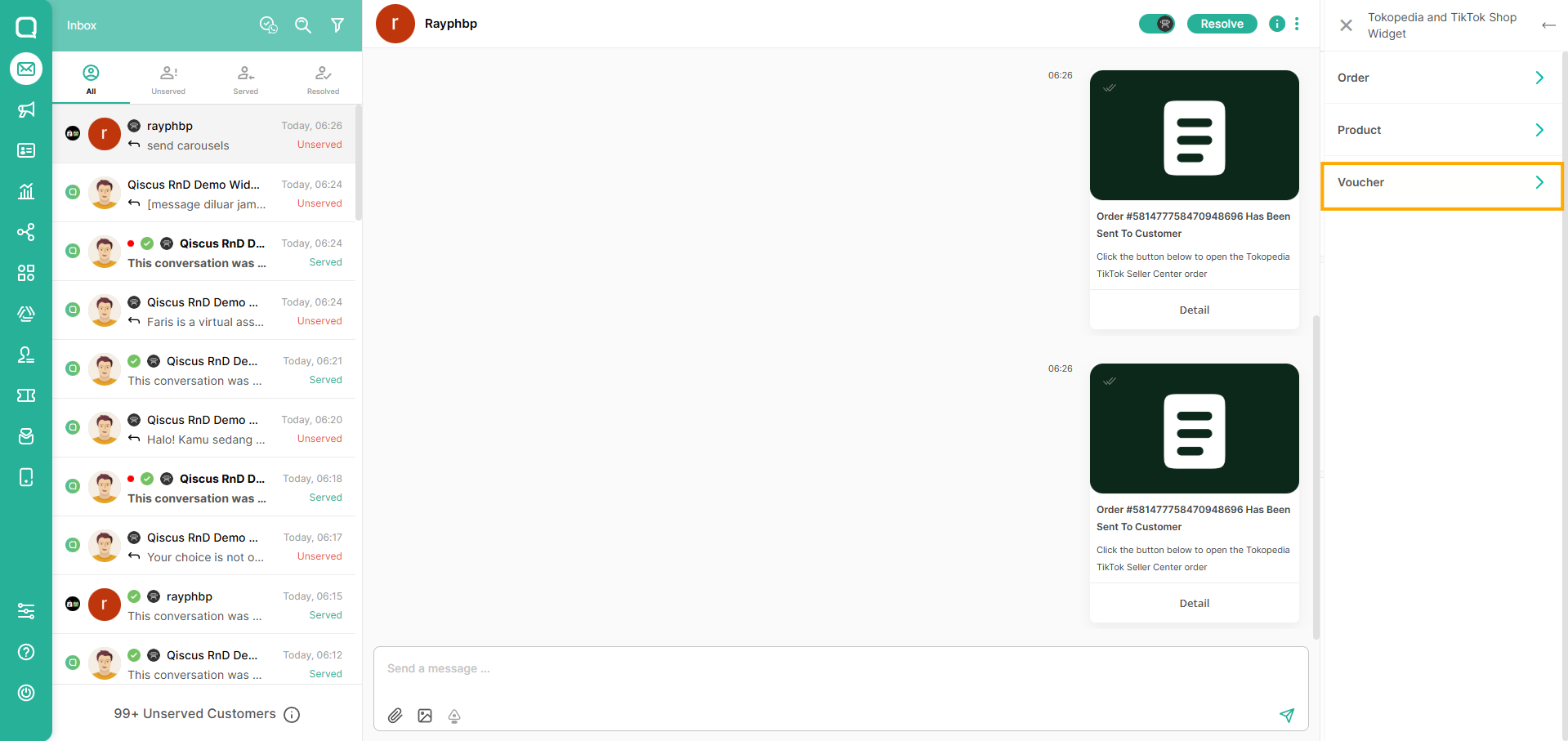This screenshot has height=741, width=1568.
Task: Select the All tab in Inbox
Action: pyautogui.click(x=91, y=79)
